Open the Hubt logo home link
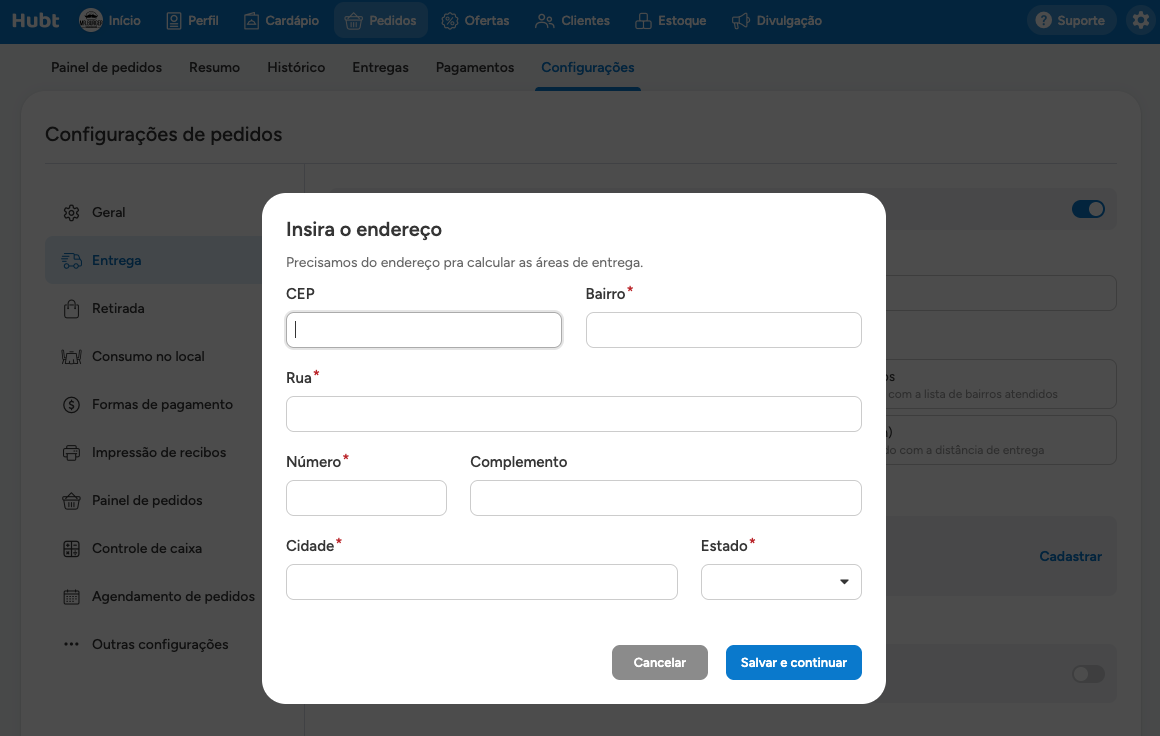This screenshot has height=736, width=1160. (x=36, y=21)
